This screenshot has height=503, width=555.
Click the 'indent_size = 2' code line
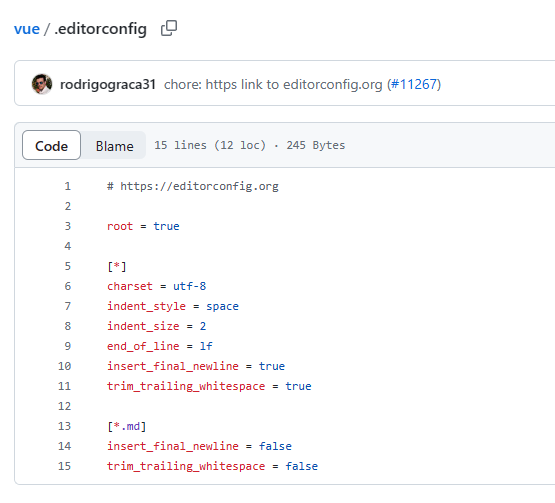tap(156, 326)
